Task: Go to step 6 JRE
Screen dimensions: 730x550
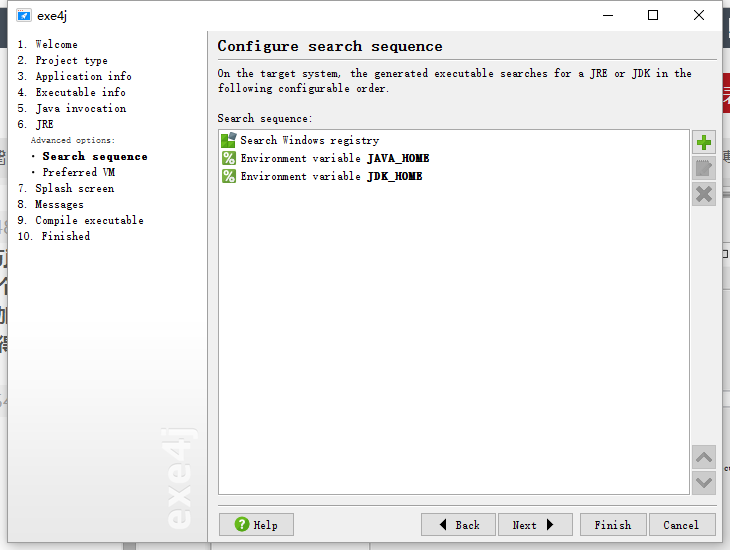Action: 35,124
